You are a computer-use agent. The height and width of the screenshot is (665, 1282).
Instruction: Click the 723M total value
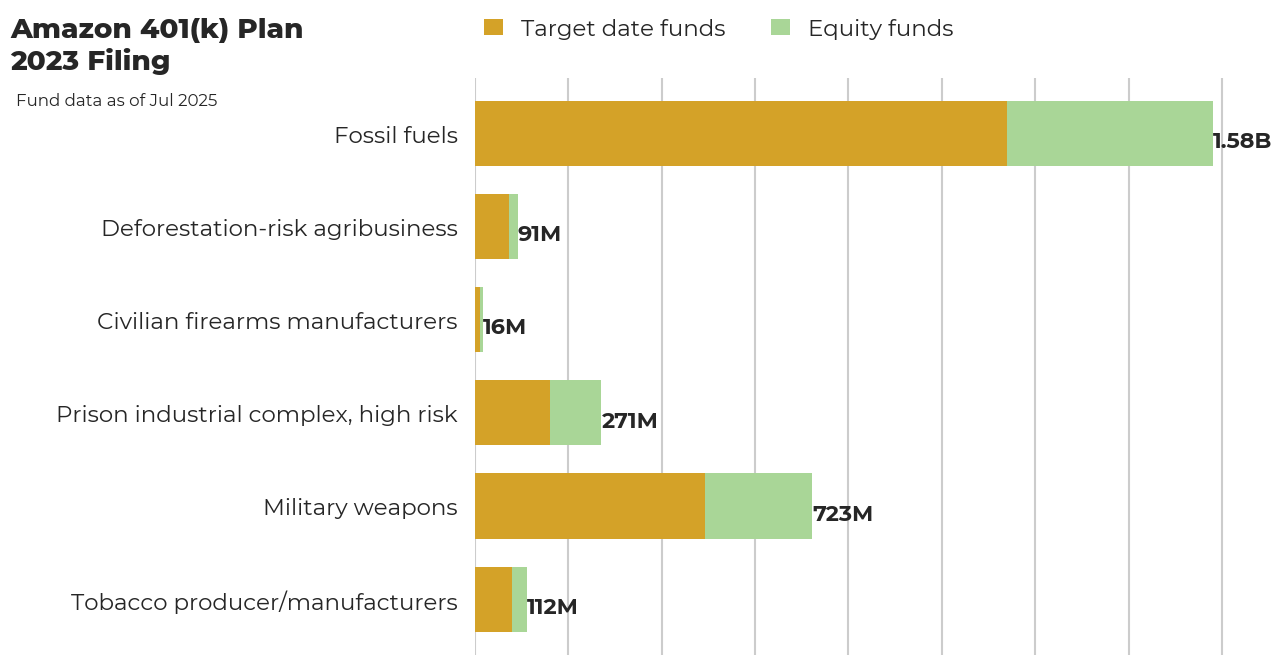tap(843, 514)
